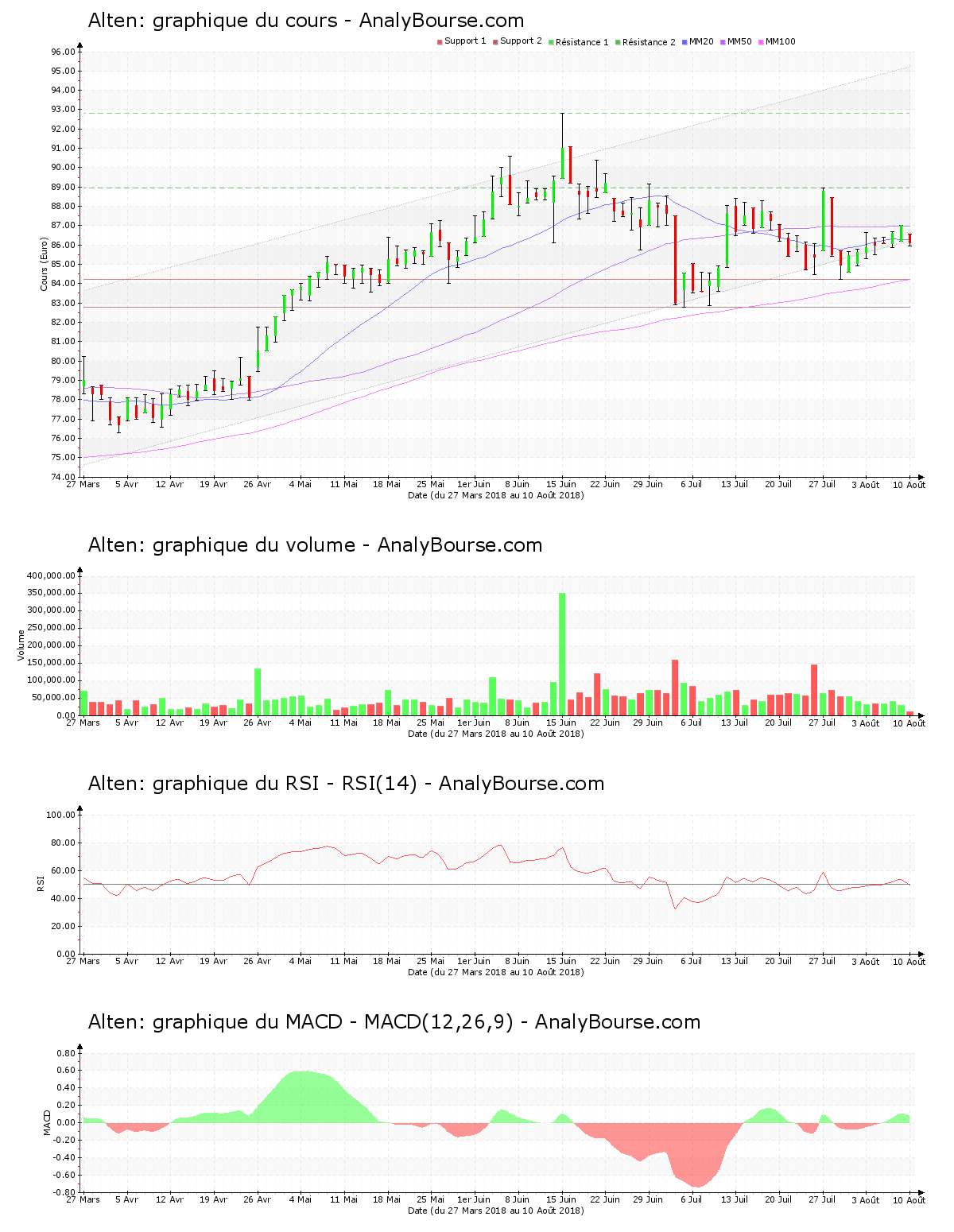
Task: Click '26 Avr' date label on price chart
Action: click(x=258, y=484)
